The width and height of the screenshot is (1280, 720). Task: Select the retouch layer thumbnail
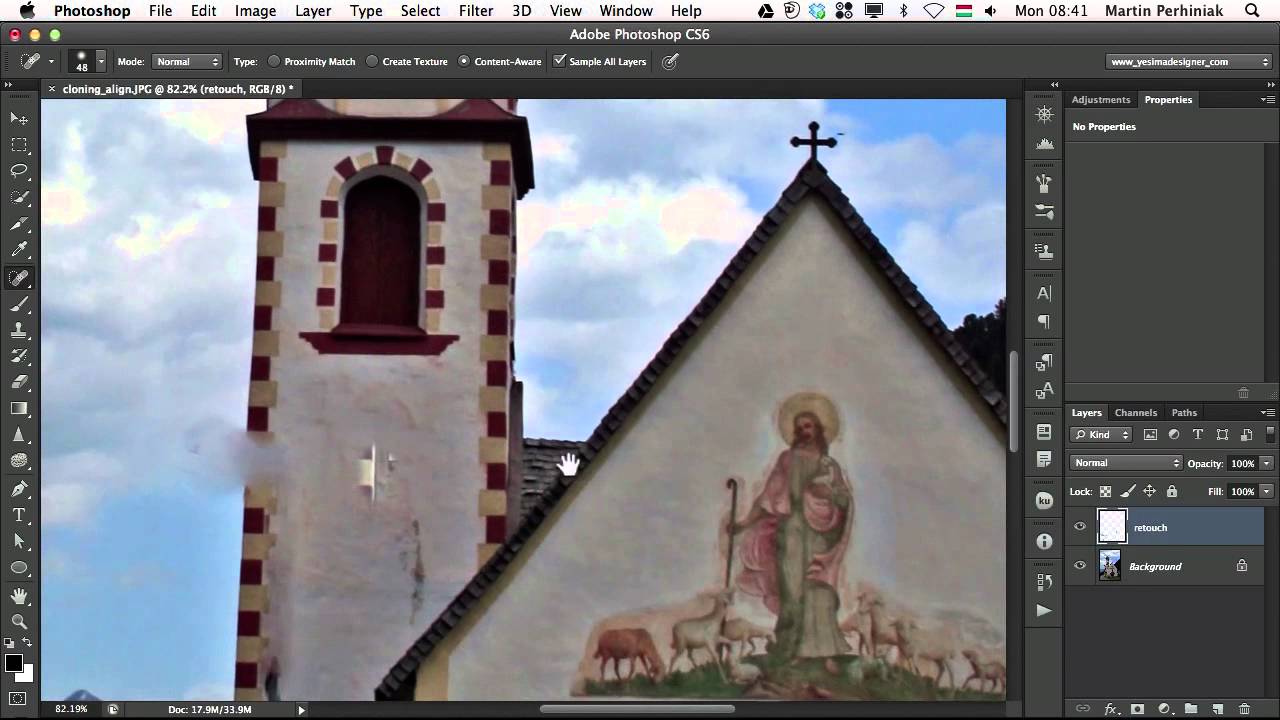(1112, 527)
